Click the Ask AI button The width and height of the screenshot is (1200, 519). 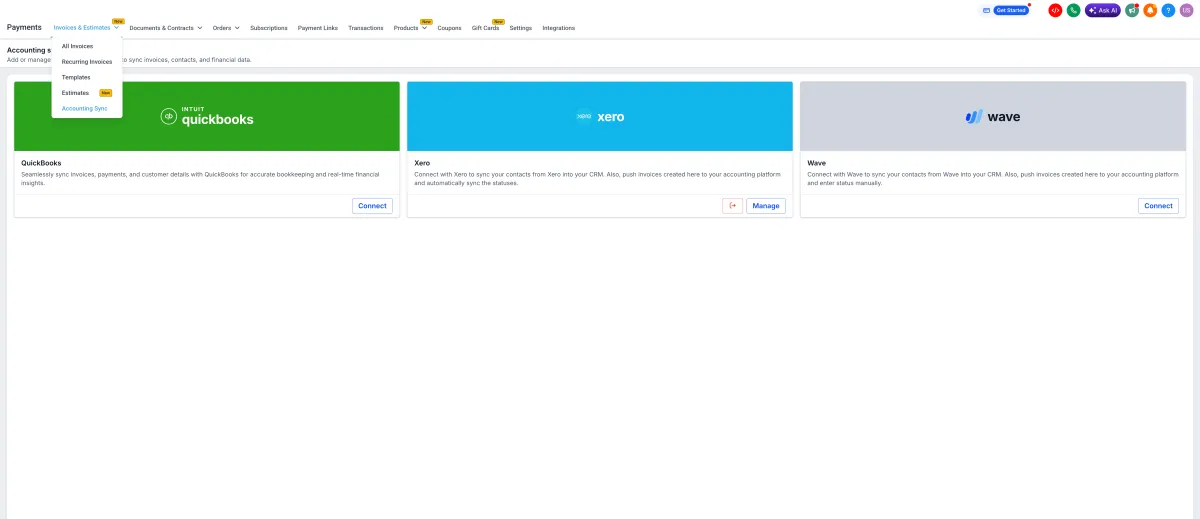coord(1103,10)
